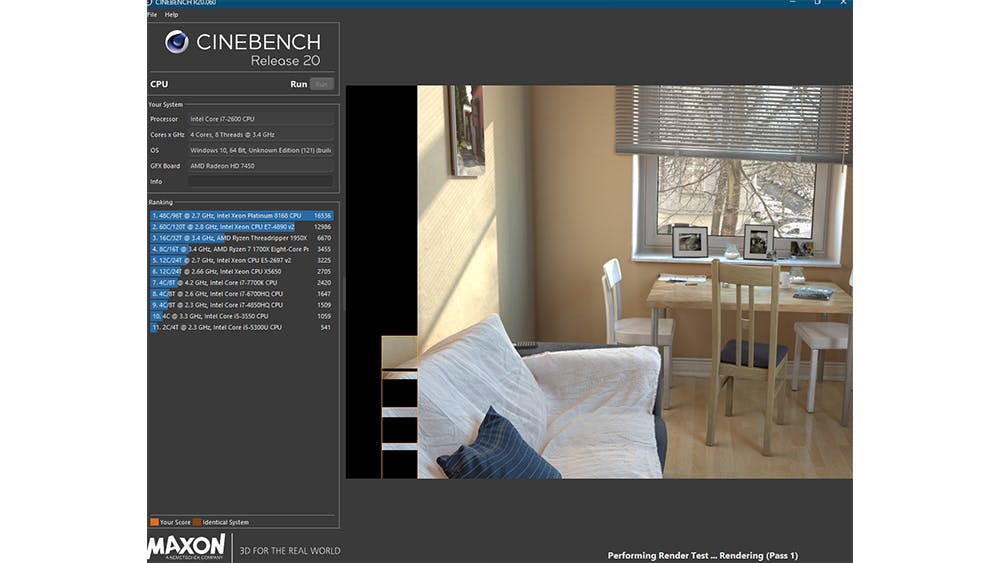Image resolution: width=1000 pixels, height=563 pixels.
Task: Select ranking row Core i7-7700K
Action: (x=242, y=282)
